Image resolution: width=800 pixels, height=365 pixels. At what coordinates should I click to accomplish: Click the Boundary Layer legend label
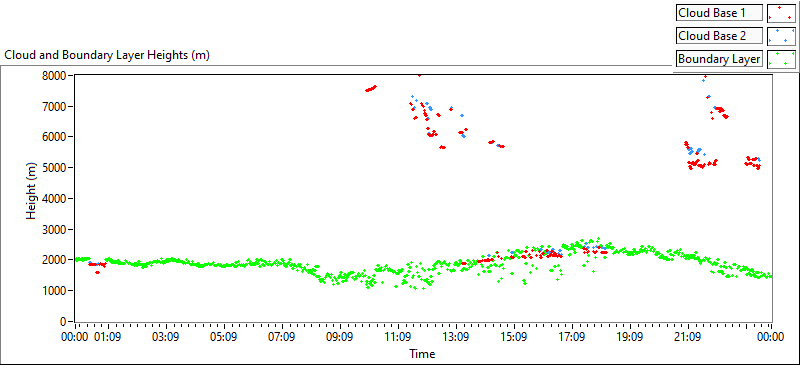(719, 59)
